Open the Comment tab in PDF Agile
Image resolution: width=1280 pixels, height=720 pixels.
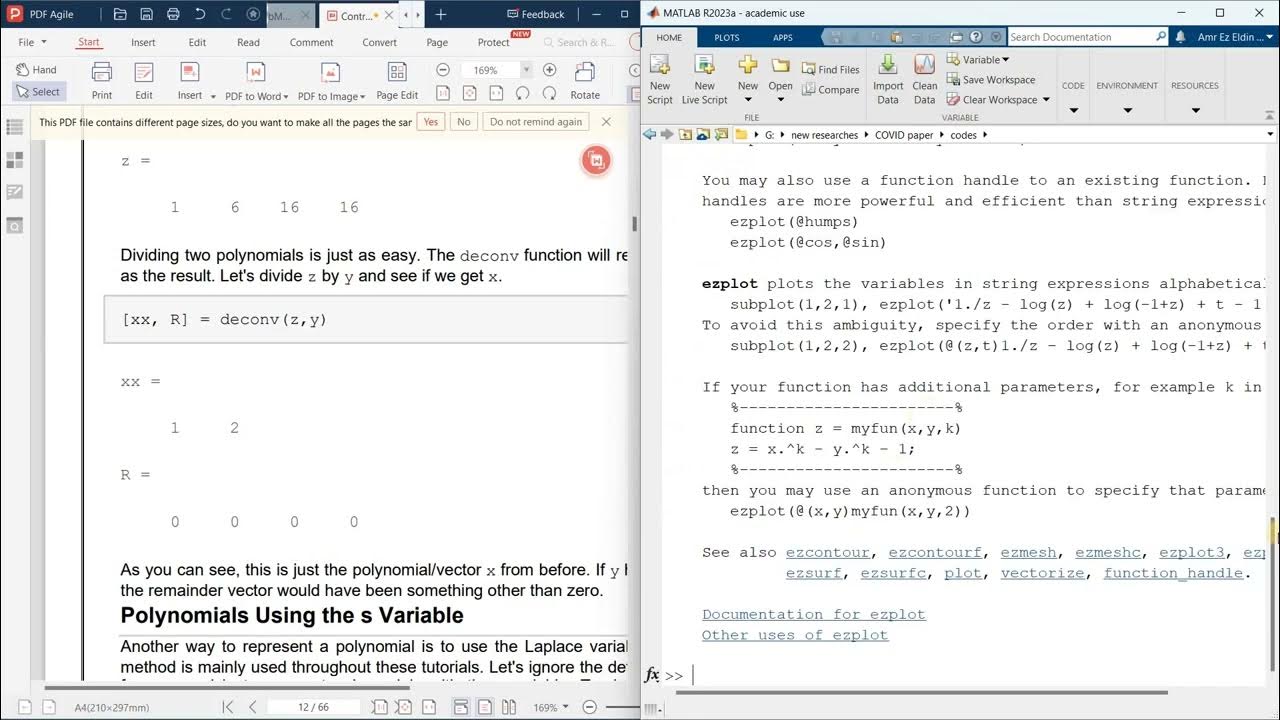point(311,42)
